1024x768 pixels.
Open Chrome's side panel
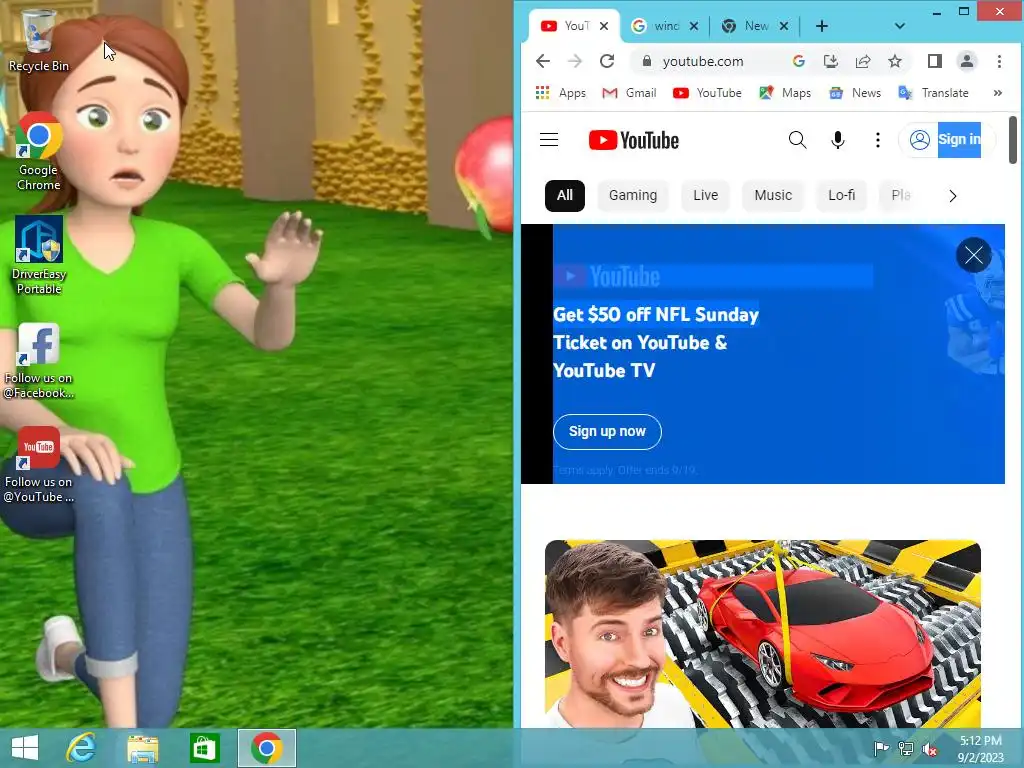935,61
